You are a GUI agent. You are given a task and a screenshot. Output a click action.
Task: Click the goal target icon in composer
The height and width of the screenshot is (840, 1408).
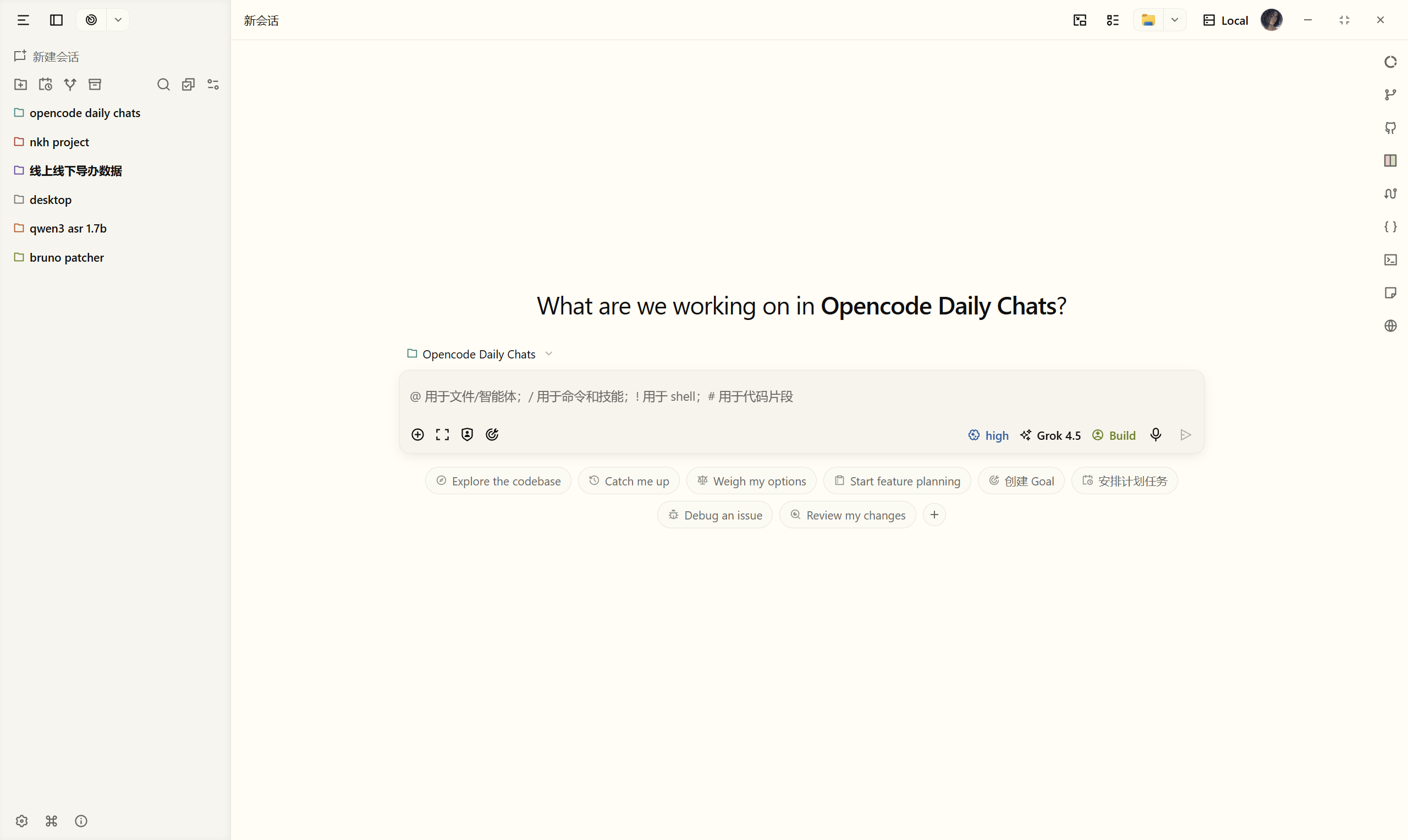tap(492, 434)
